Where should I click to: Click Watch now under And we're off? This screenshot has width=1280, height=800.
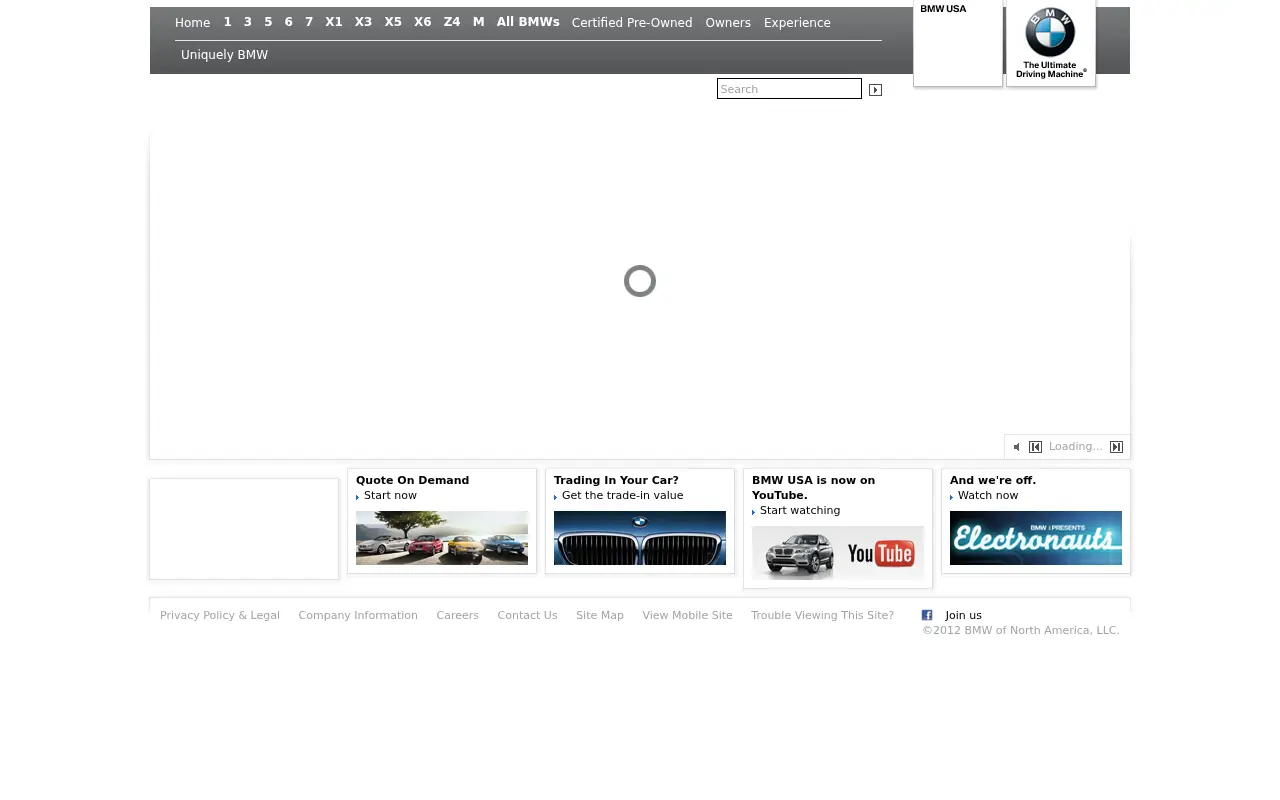click(x=988, y=496)
